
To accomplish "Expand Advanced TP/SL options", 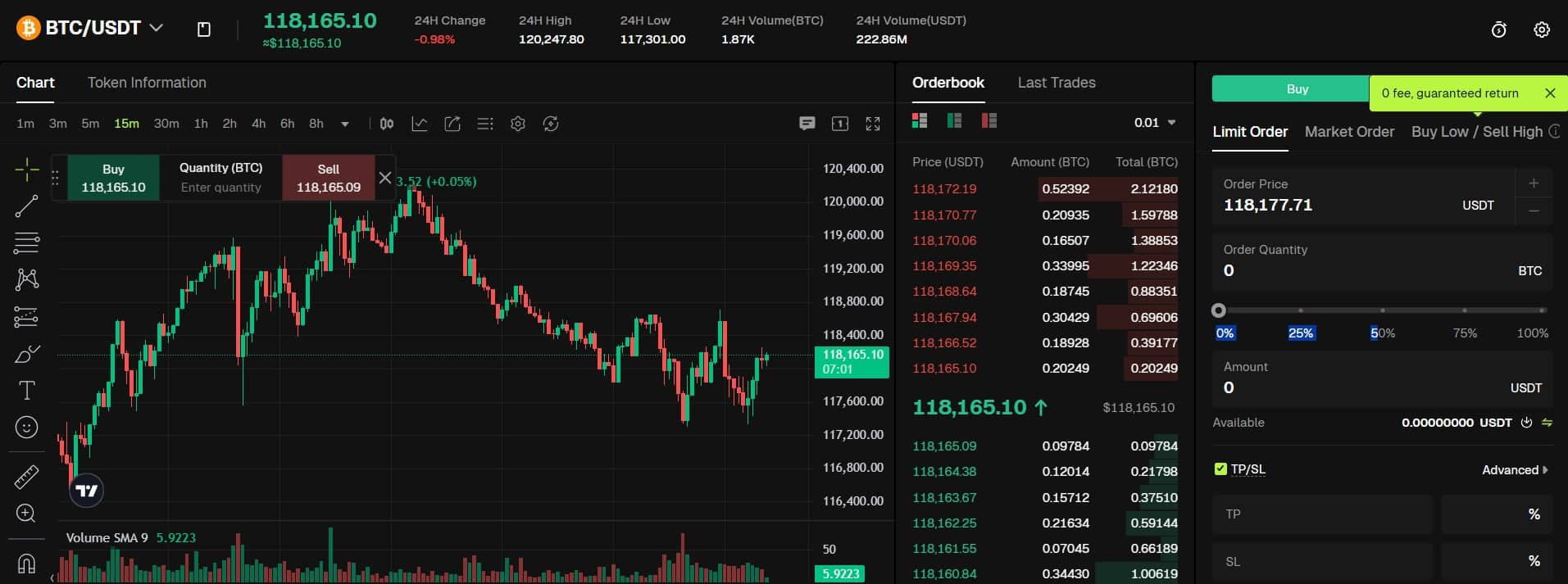I will click(1515, 470).
